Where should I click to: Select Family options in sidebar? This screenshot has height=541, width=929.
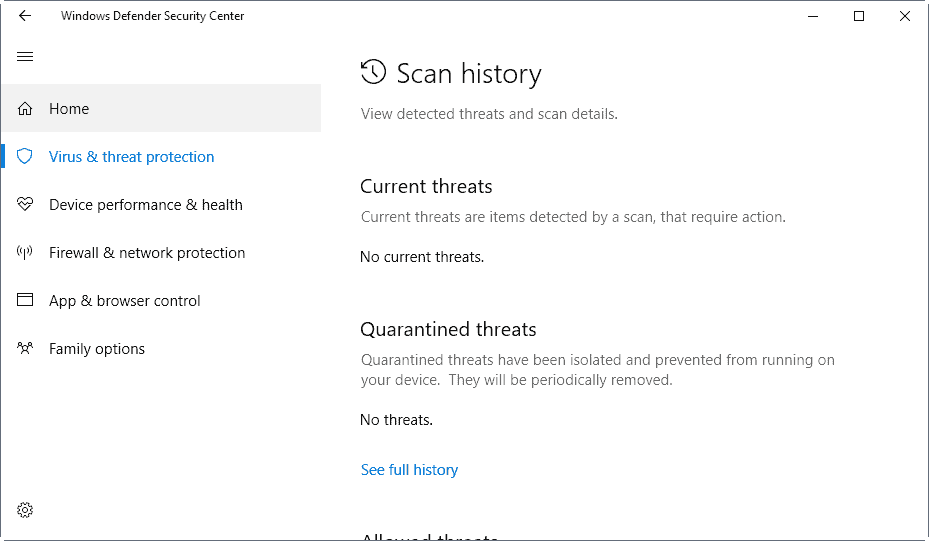point(161,348)
